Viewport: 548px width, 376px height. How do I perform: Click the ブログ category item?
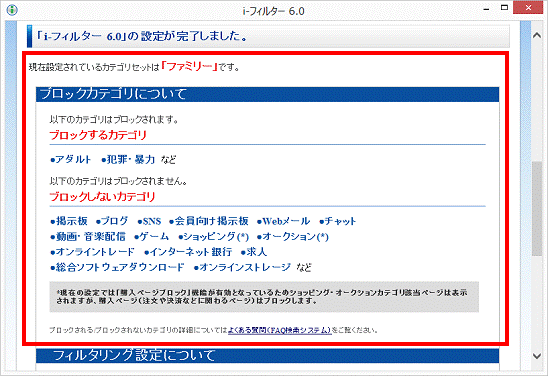coord(112,221)
